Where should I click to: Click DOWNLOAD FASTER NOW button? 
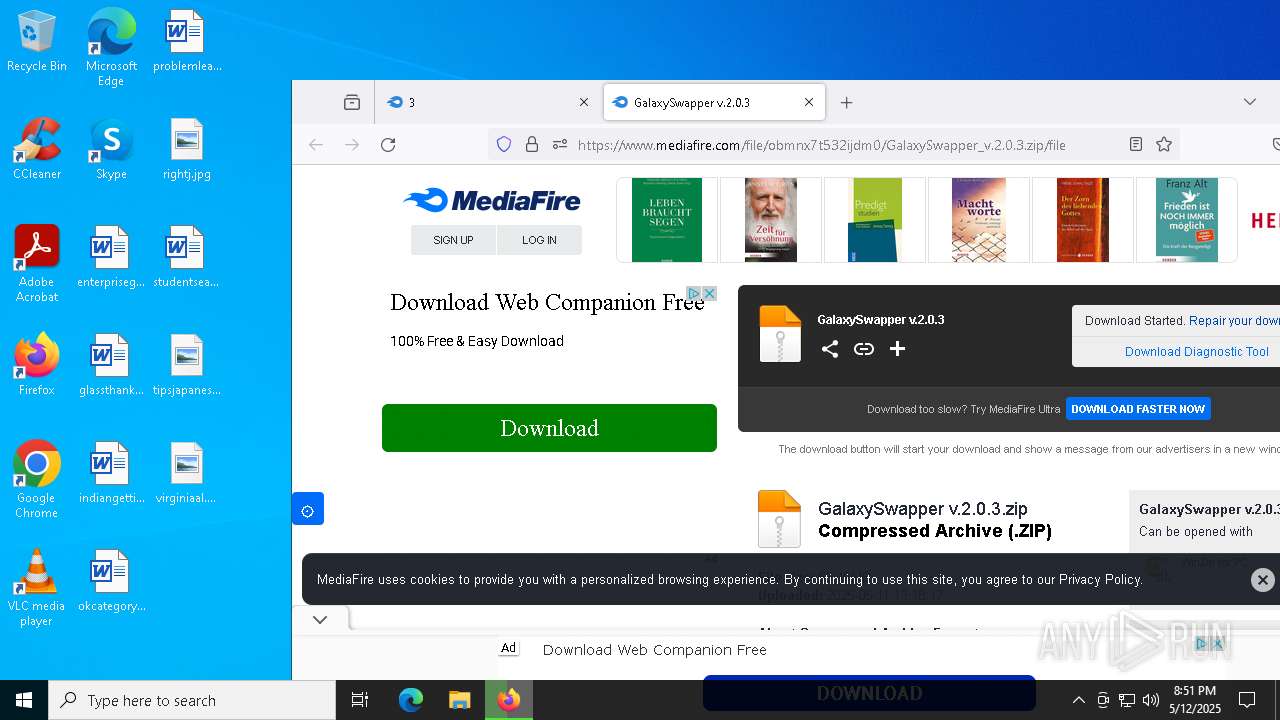tap(1138, 409)
